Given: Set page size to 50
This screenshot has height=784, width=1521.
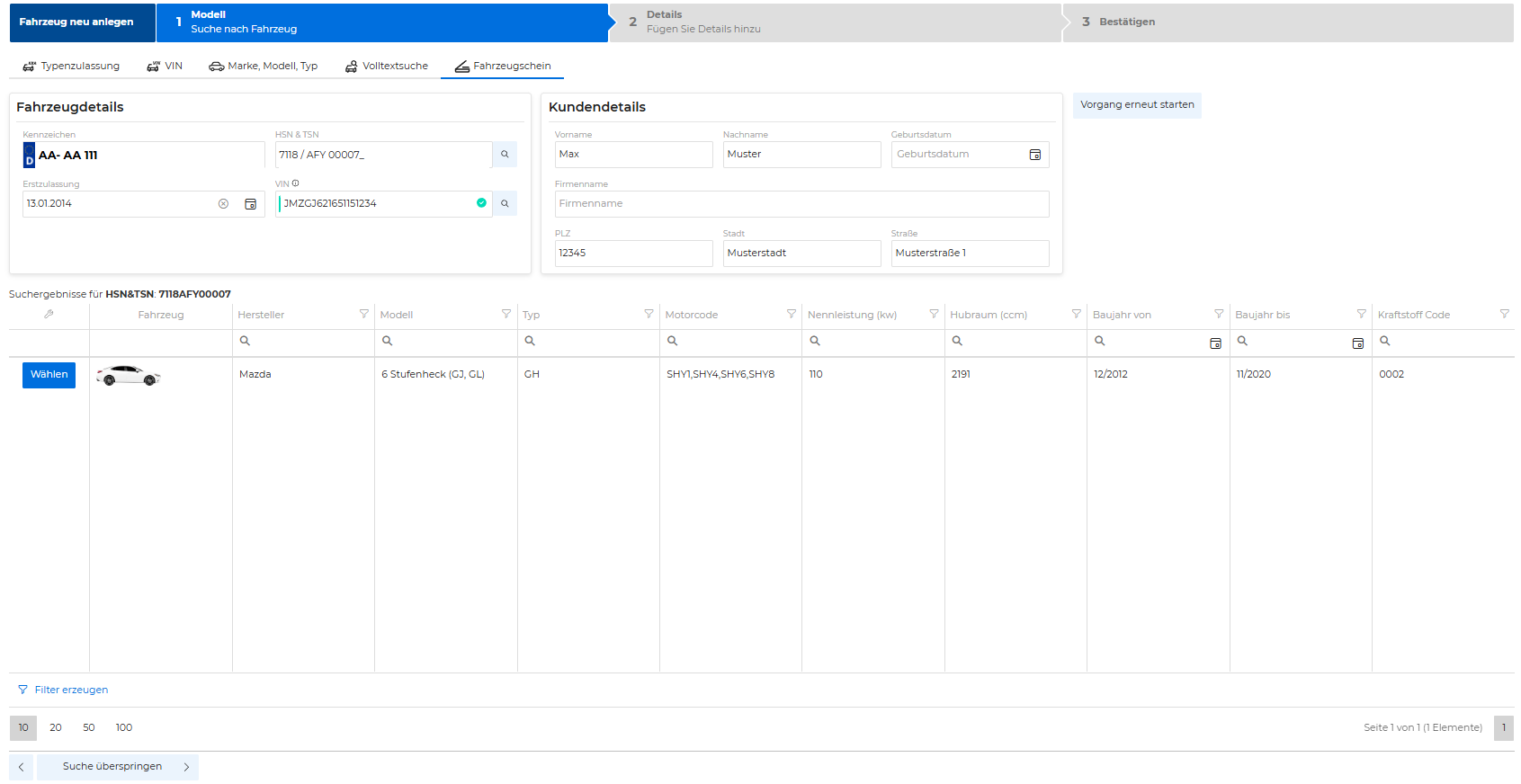Looking at the screenshot, I should [89, 727].
